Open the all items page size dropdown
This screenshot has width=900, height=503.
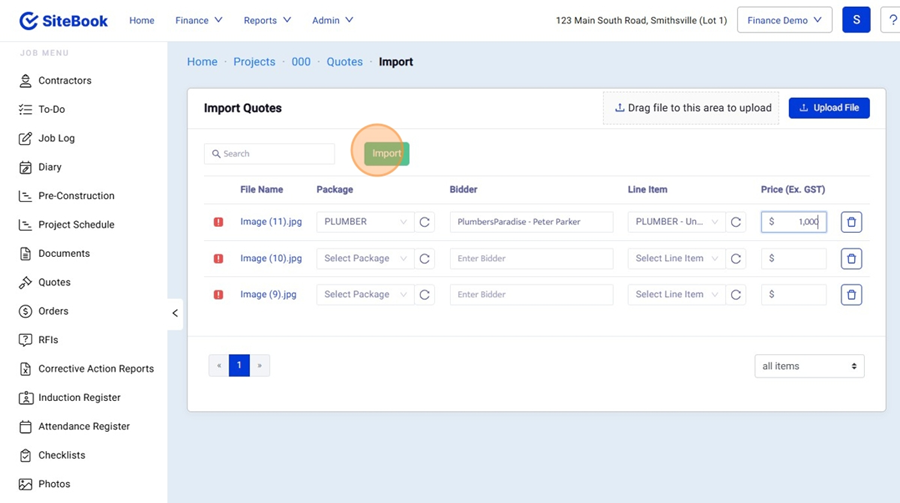coord(809,366)
